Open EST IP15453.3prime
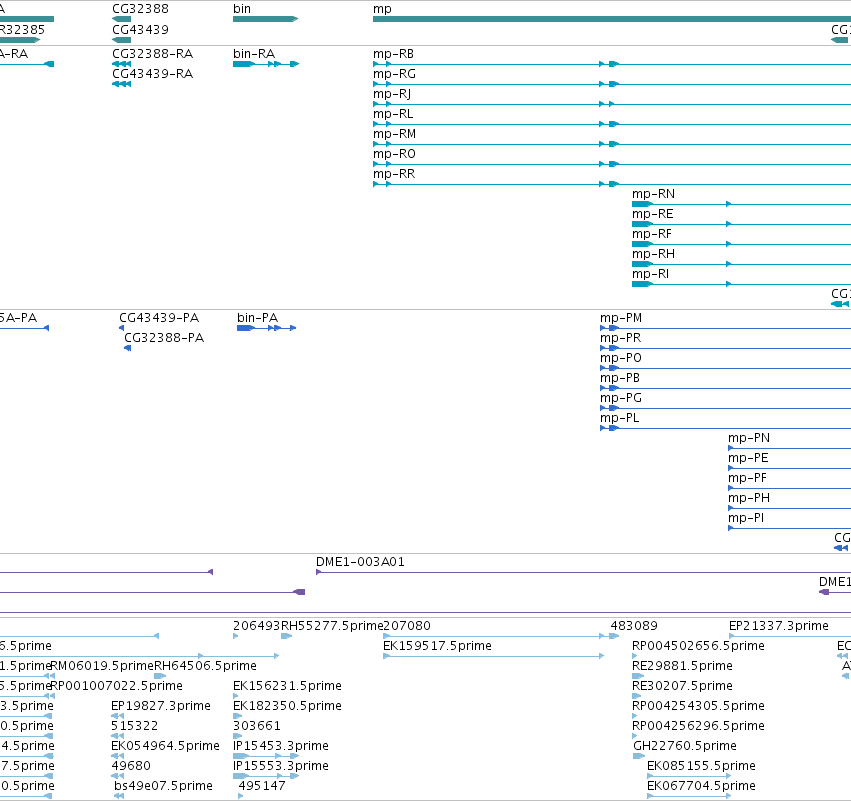This screenshot has height=801, width=851. coord(281,746)
